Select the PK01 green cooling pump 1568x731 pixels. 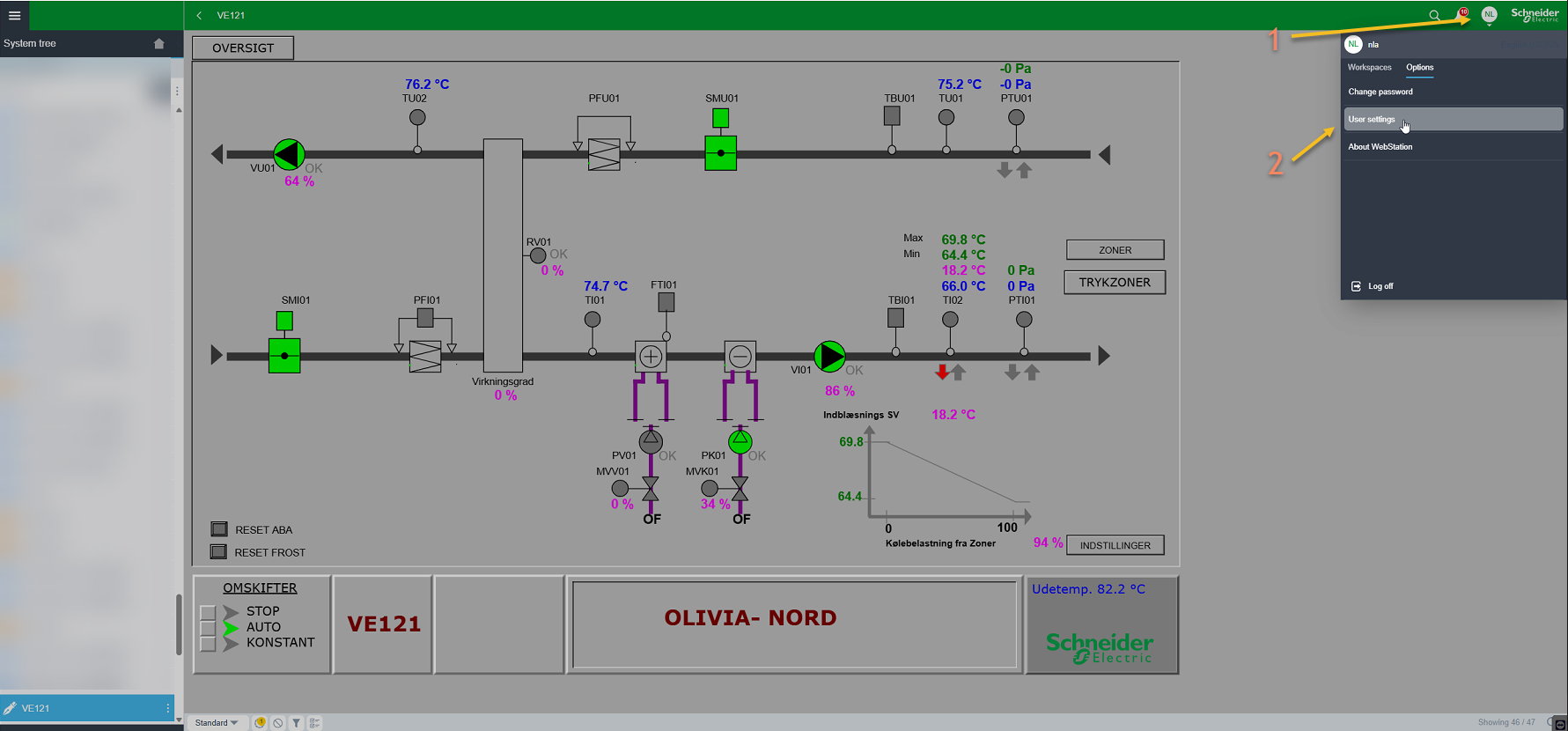coord(740,440)
